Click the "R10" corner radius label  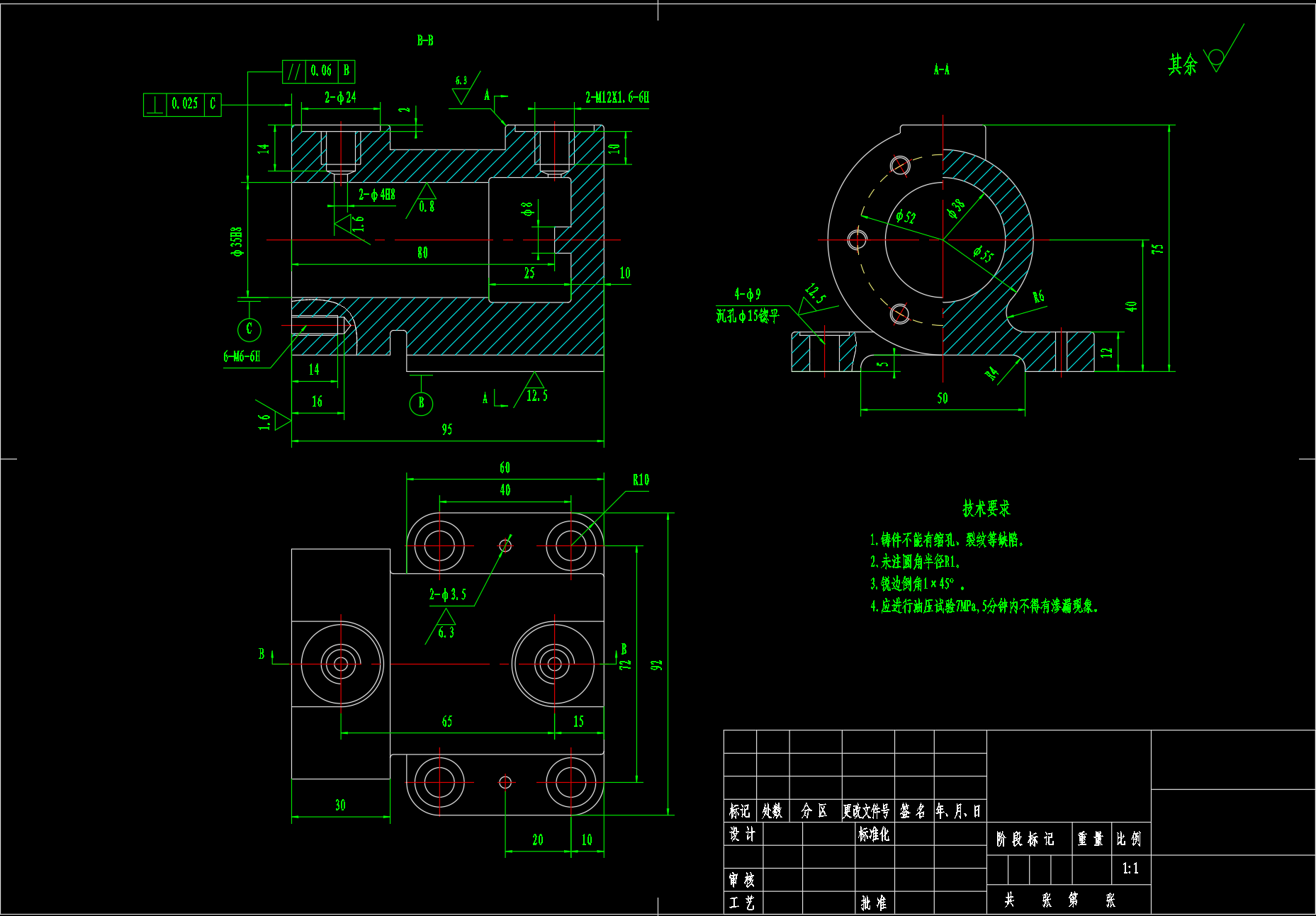pyautogui.click(x=641, y=480)
